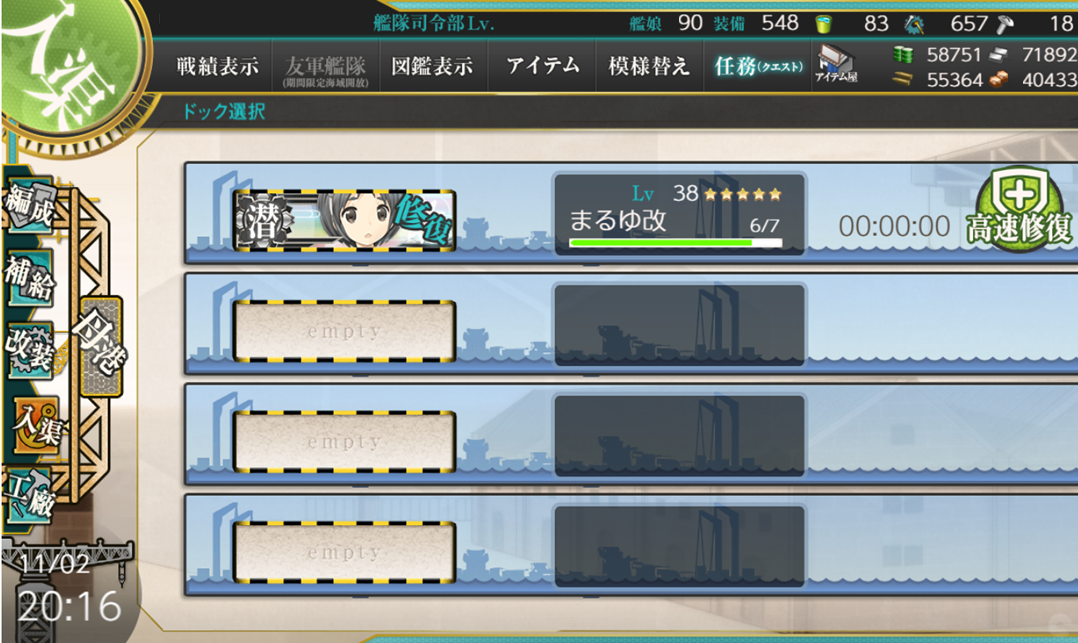Click まるゆ改 HP bar at 6/7
Image resolution: width=1078 pixels, height=643 pixels.
[x=676, y=243]
